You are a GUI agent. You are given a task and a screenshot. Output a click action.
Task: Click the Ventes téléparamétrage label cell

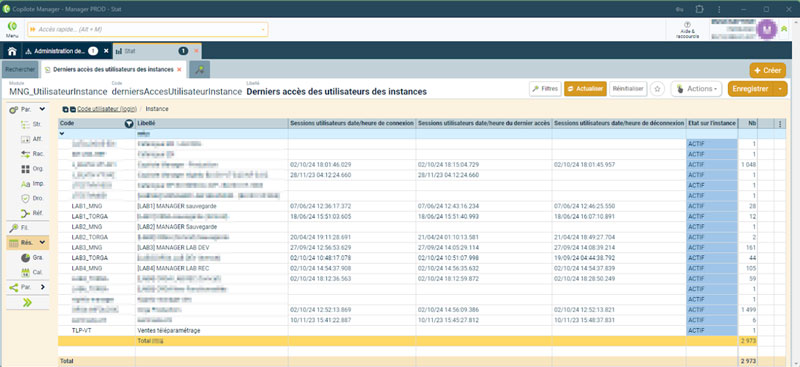(212, 331)
